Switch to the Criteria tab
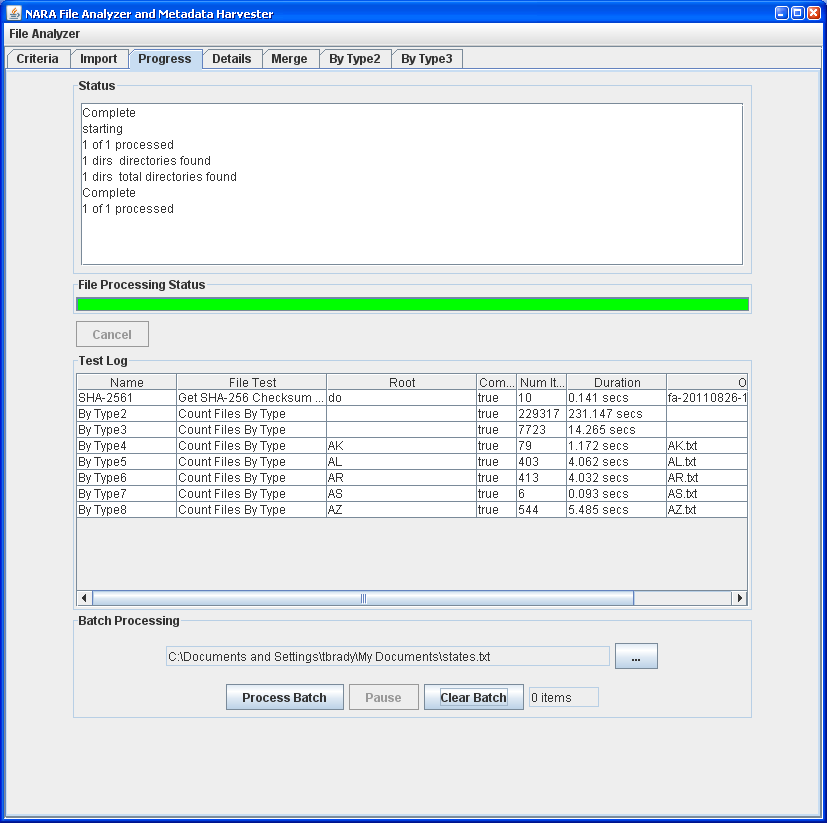This screenshot has height=823, width=827. (37, 58)
